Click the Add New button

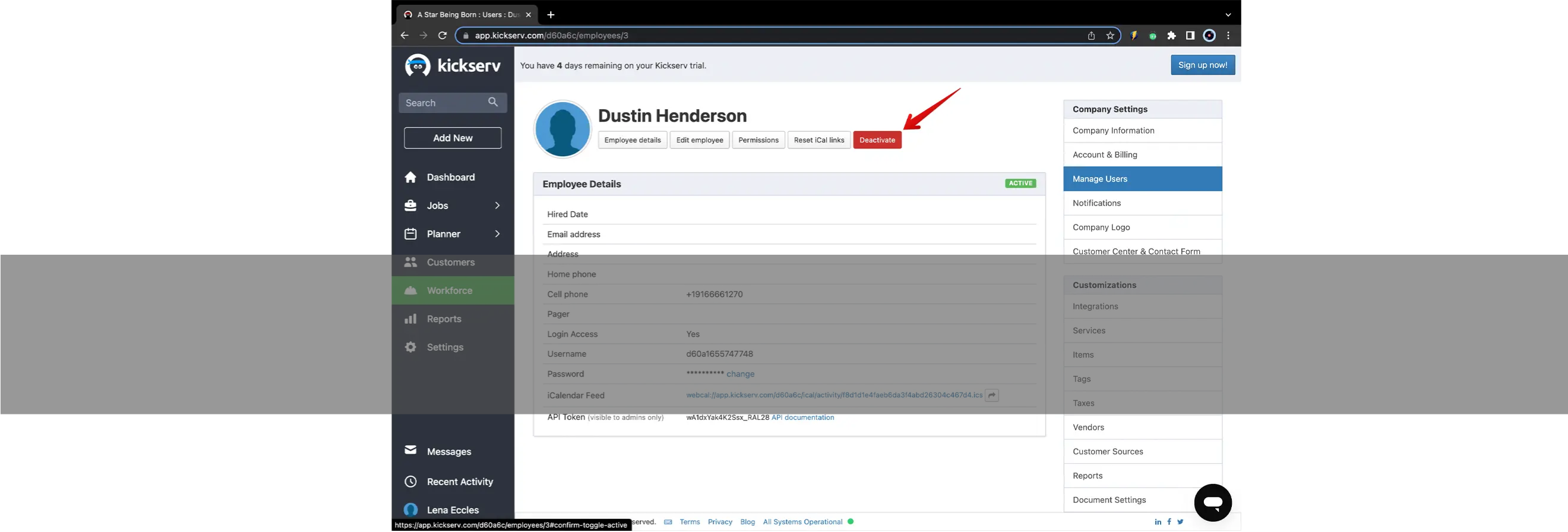coord(453,138)
